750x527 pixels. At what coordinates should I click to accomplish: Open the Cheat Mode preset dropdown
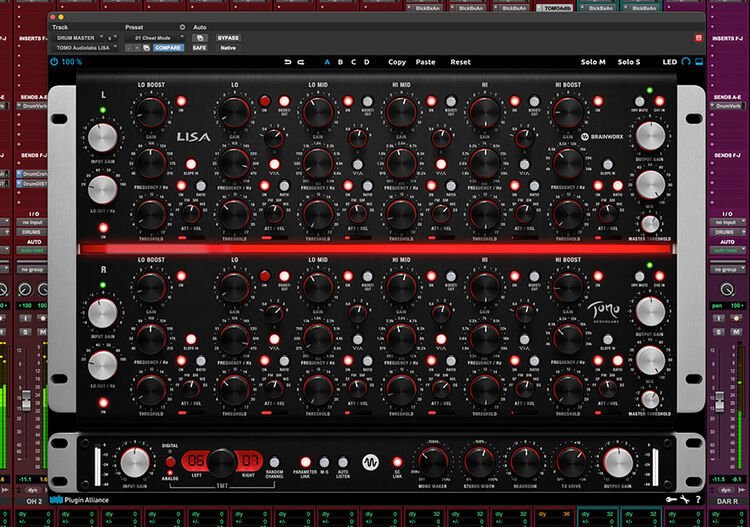tap(153, 37)
